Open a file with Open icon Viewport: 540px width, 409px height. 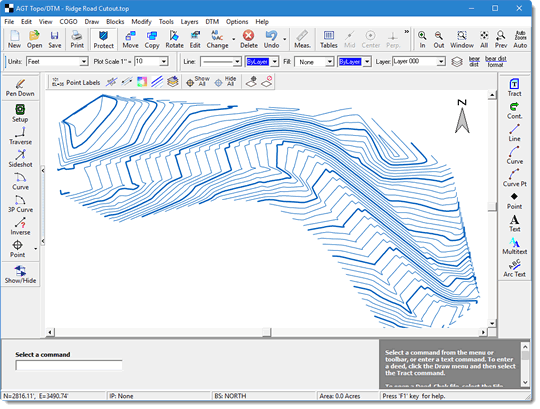34,39
